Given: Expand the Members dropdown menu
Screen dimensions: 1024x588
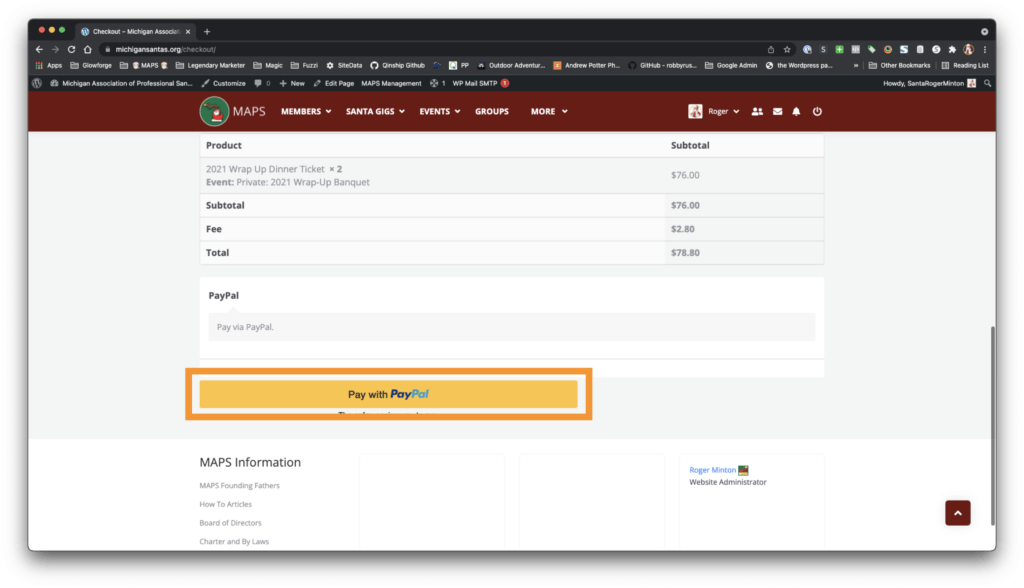Looking at the screenshot, I should 306,112.
